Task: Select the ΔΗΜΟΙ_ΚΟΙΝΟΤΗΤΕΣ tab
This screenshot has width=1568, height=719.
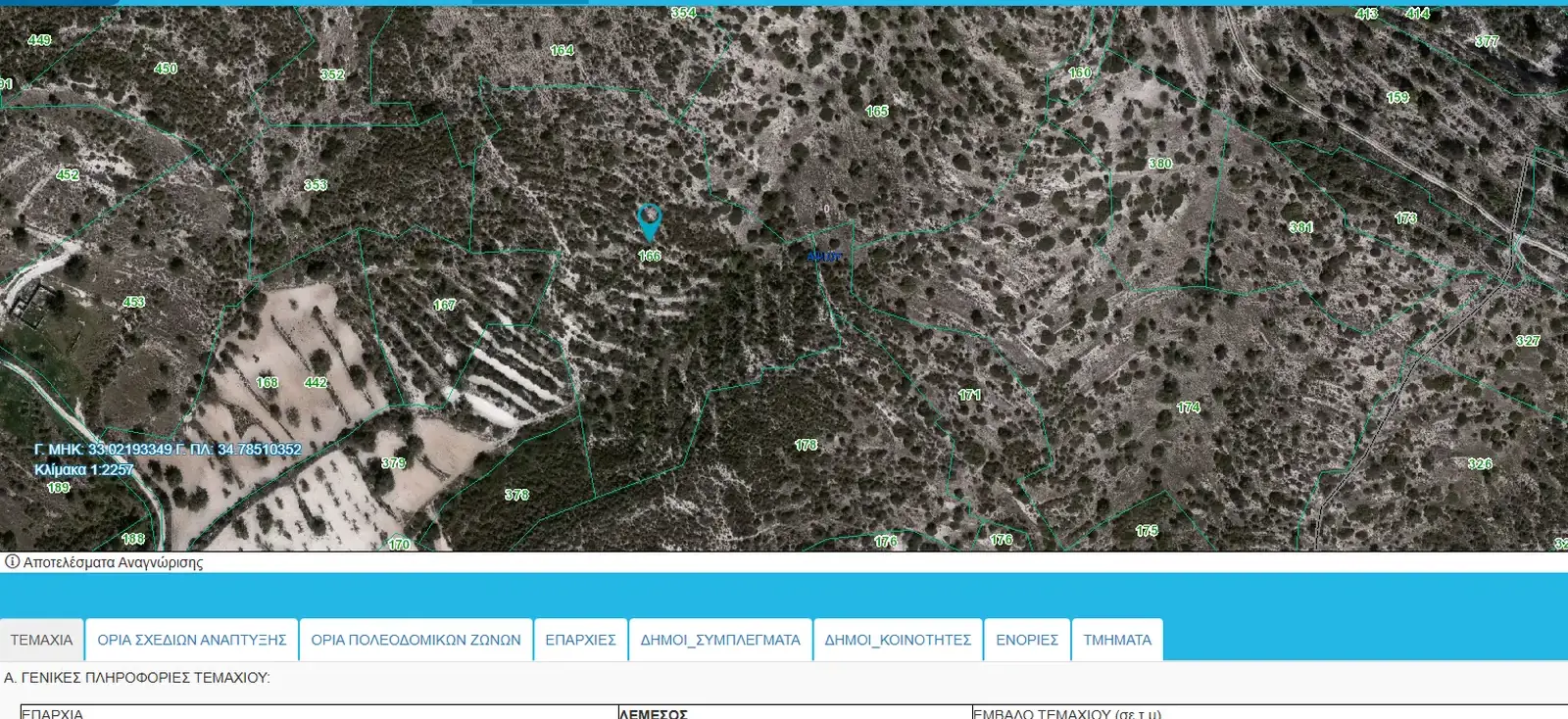Action: 898,640
